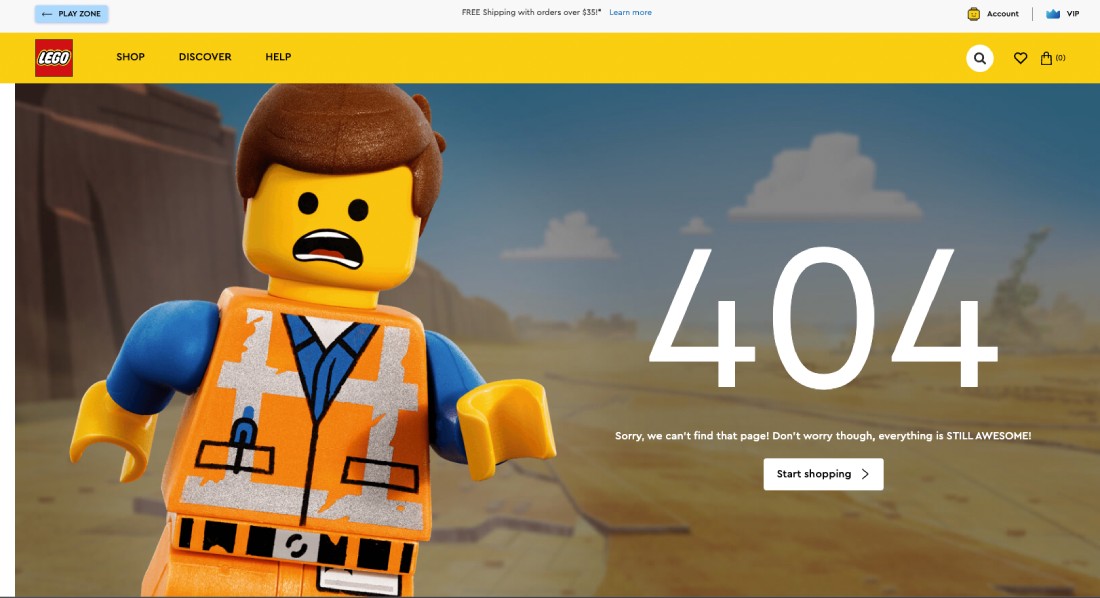Click the Account minifigure head icon

(973, 14)
